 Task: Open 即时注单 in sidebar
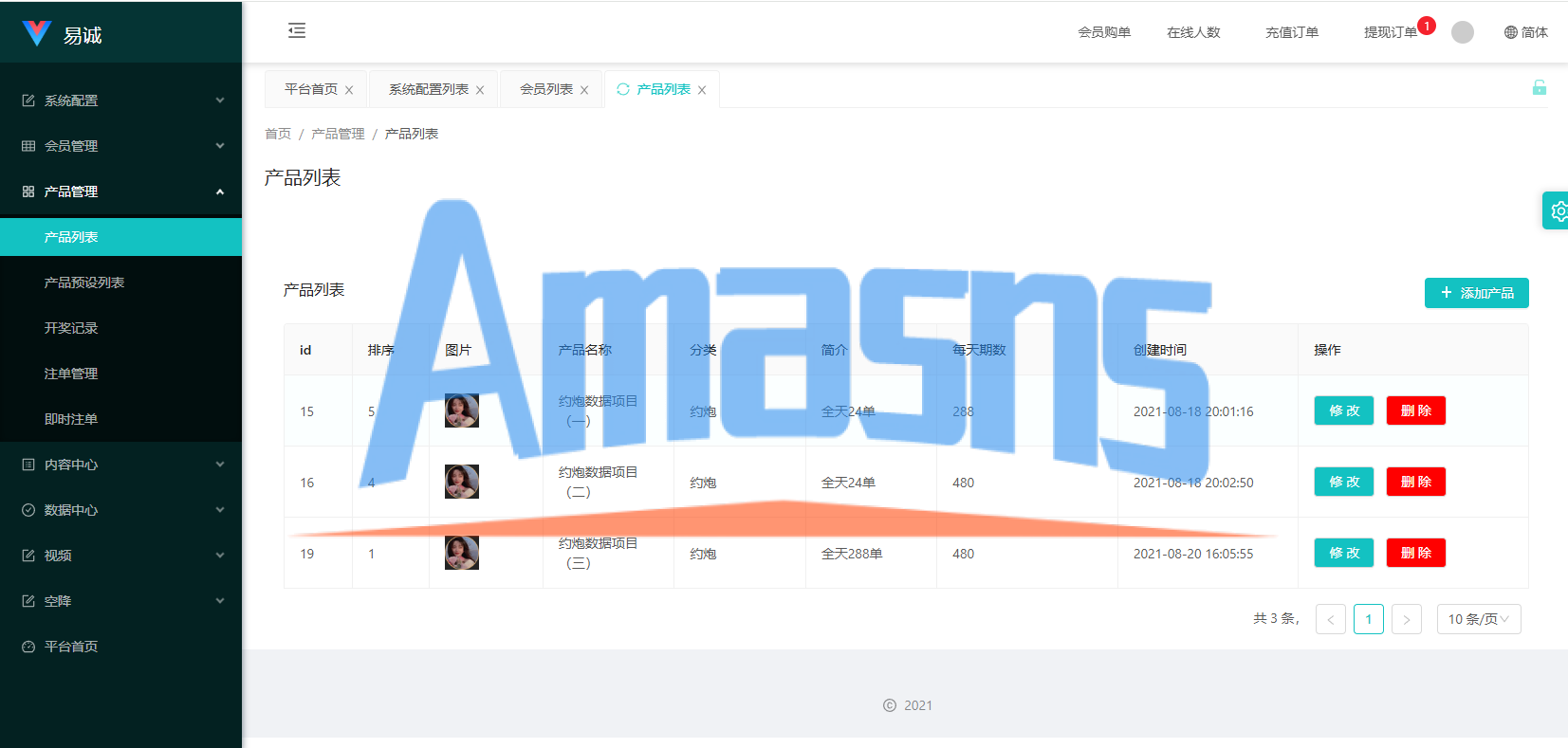121,419
